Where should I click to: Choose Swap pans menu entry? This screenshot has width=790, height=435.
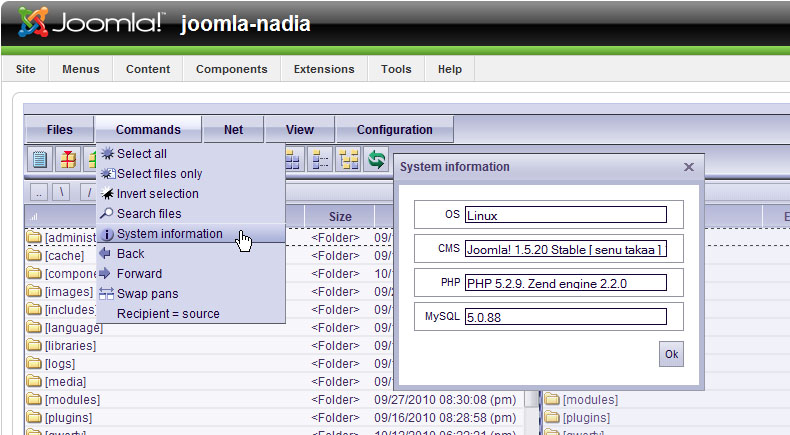tap(191, 293)
